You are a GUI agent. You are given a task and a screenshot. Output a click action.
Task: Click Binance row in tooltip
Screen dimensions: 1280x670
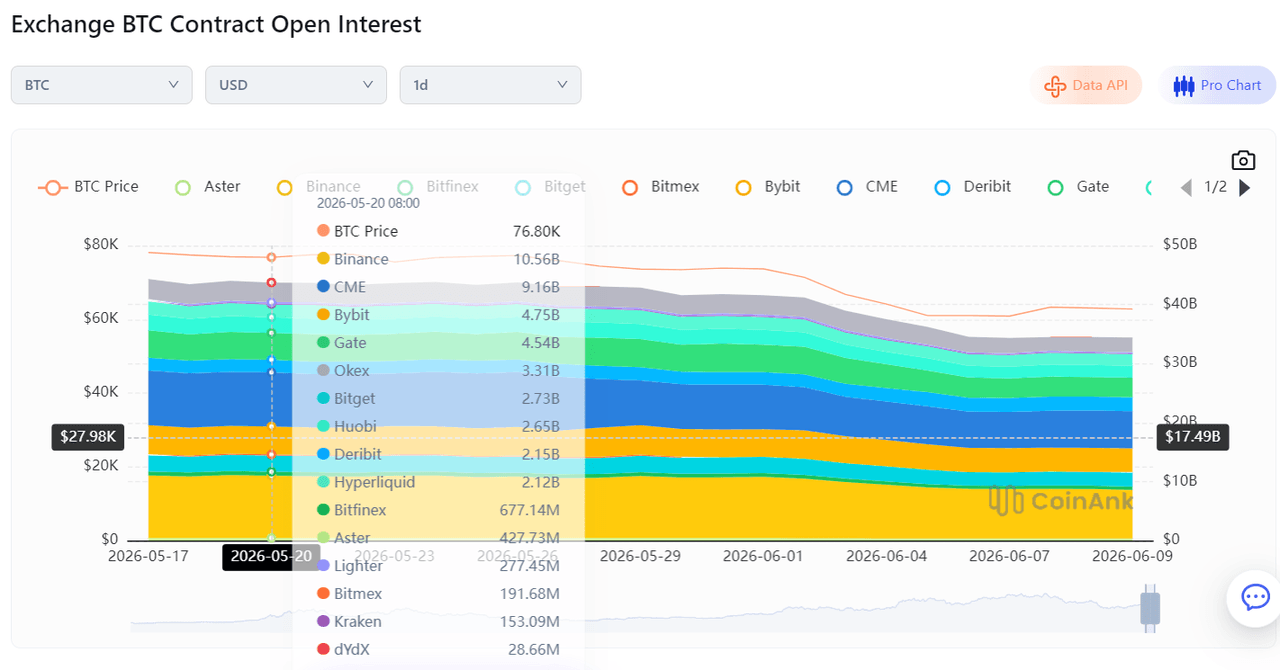[438, 259]
